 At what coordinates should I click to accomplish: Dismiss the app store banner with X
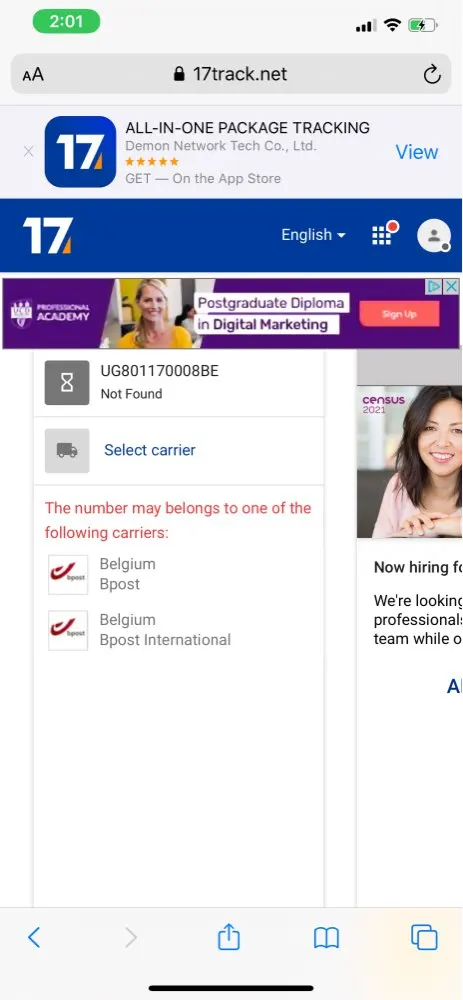(28, 152)
